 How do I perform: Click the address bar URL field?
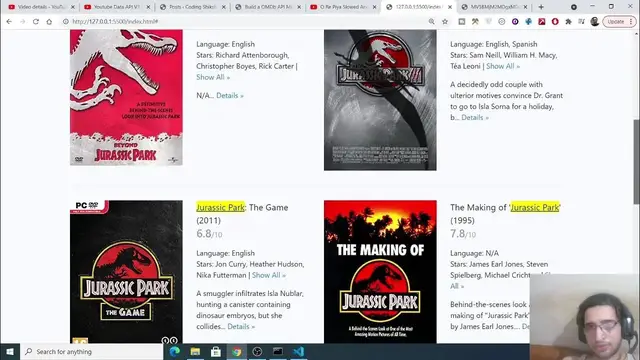coord(245,21)
